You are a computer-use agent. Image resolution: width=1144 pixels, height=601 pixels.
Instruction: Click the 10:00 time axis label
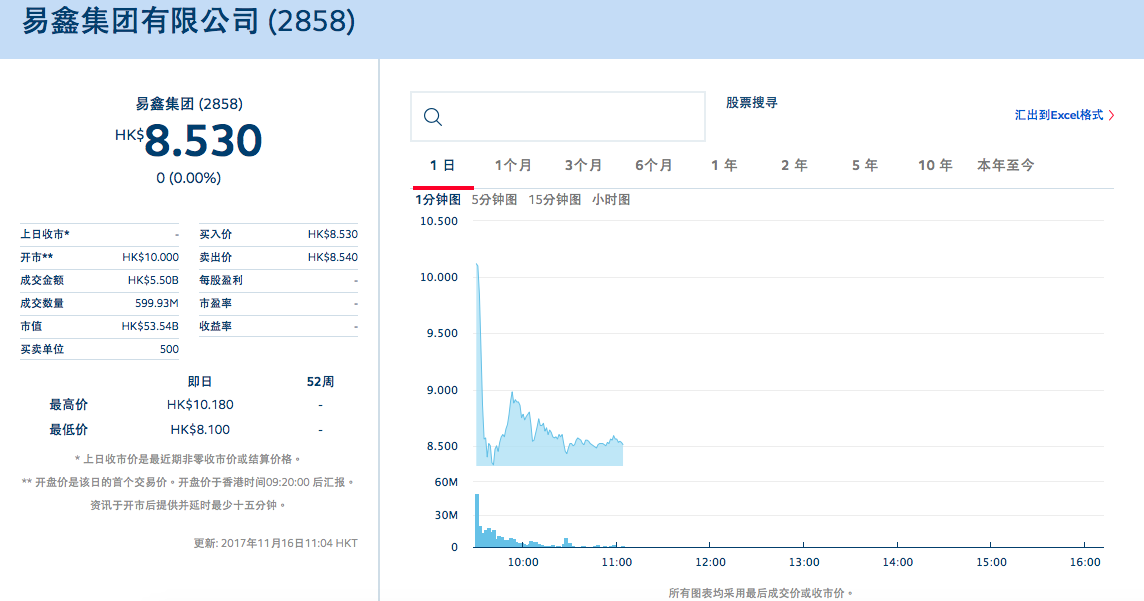point(523,562)
